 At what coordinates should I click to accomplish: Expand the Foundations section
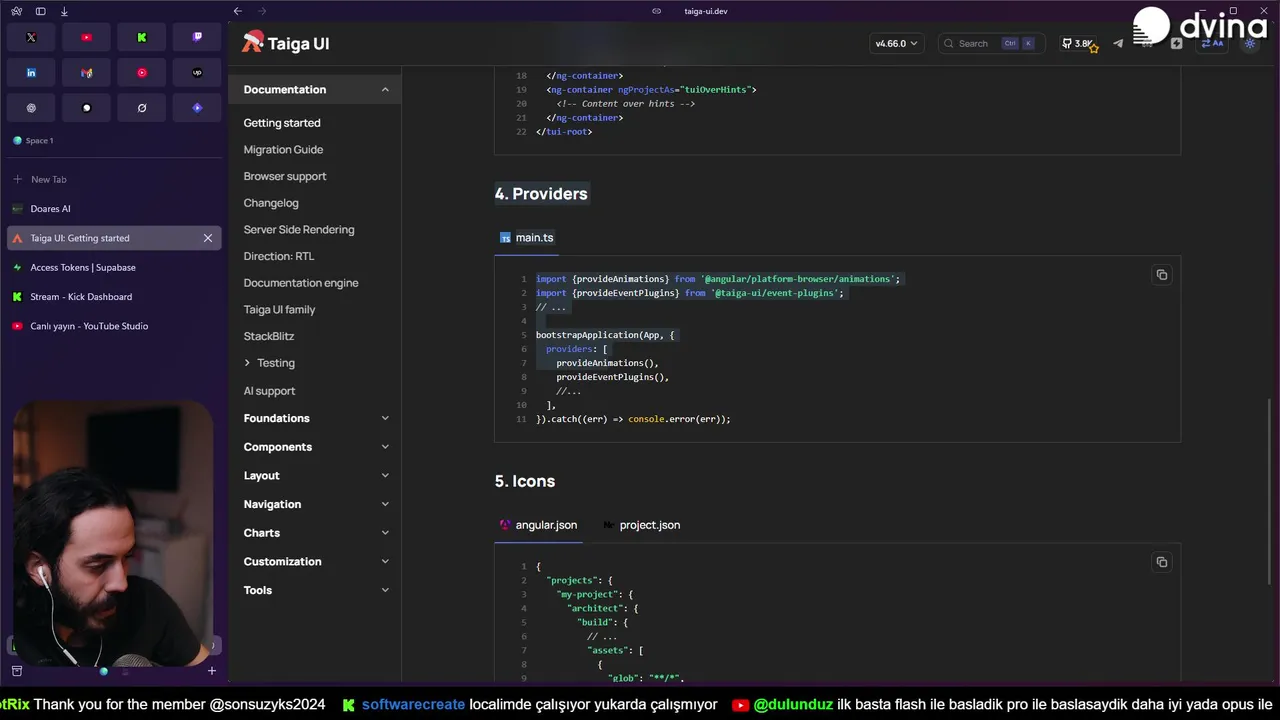point(315,418)
